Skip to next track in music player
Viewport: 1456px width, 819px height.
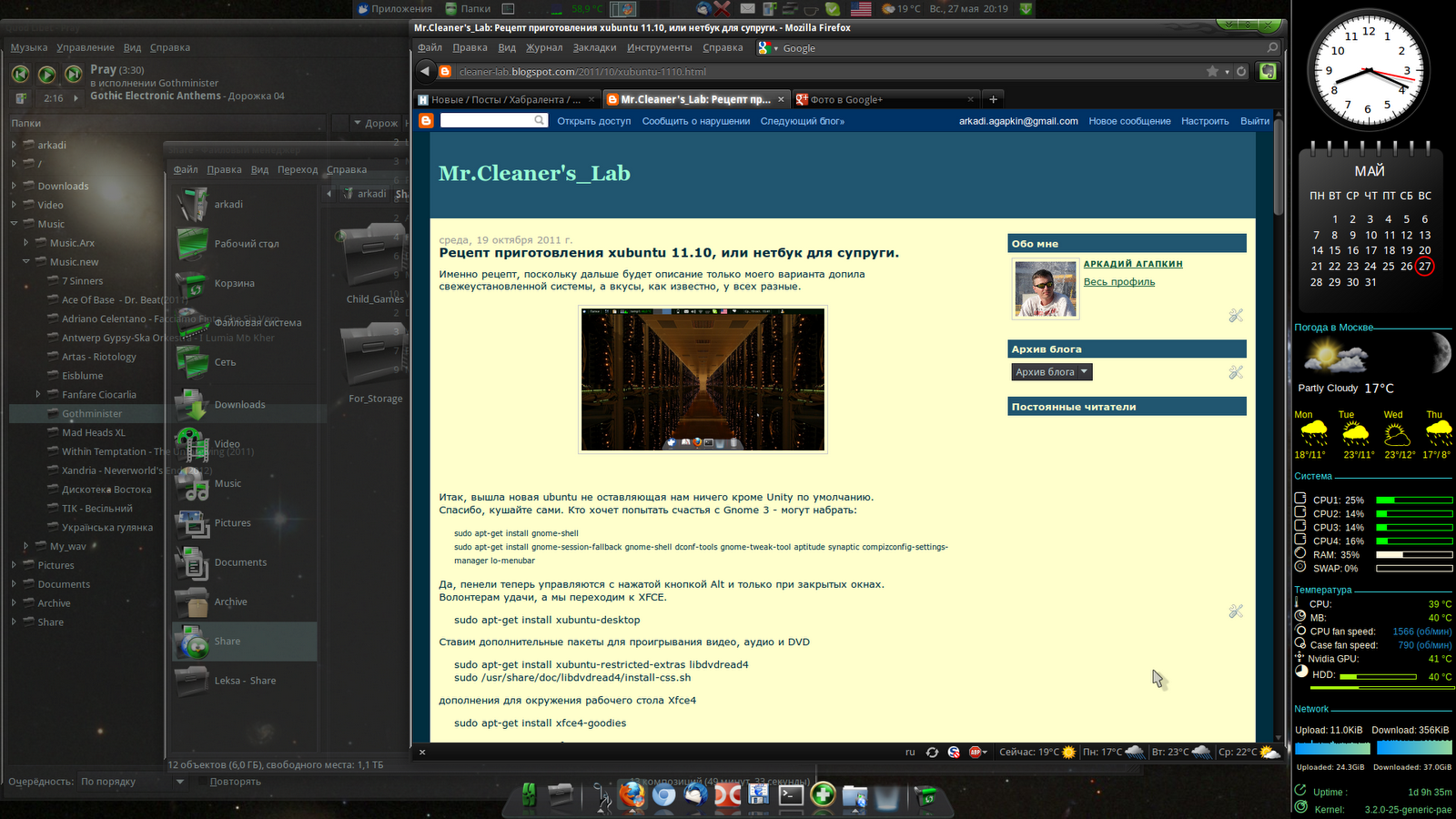[73, 75]
